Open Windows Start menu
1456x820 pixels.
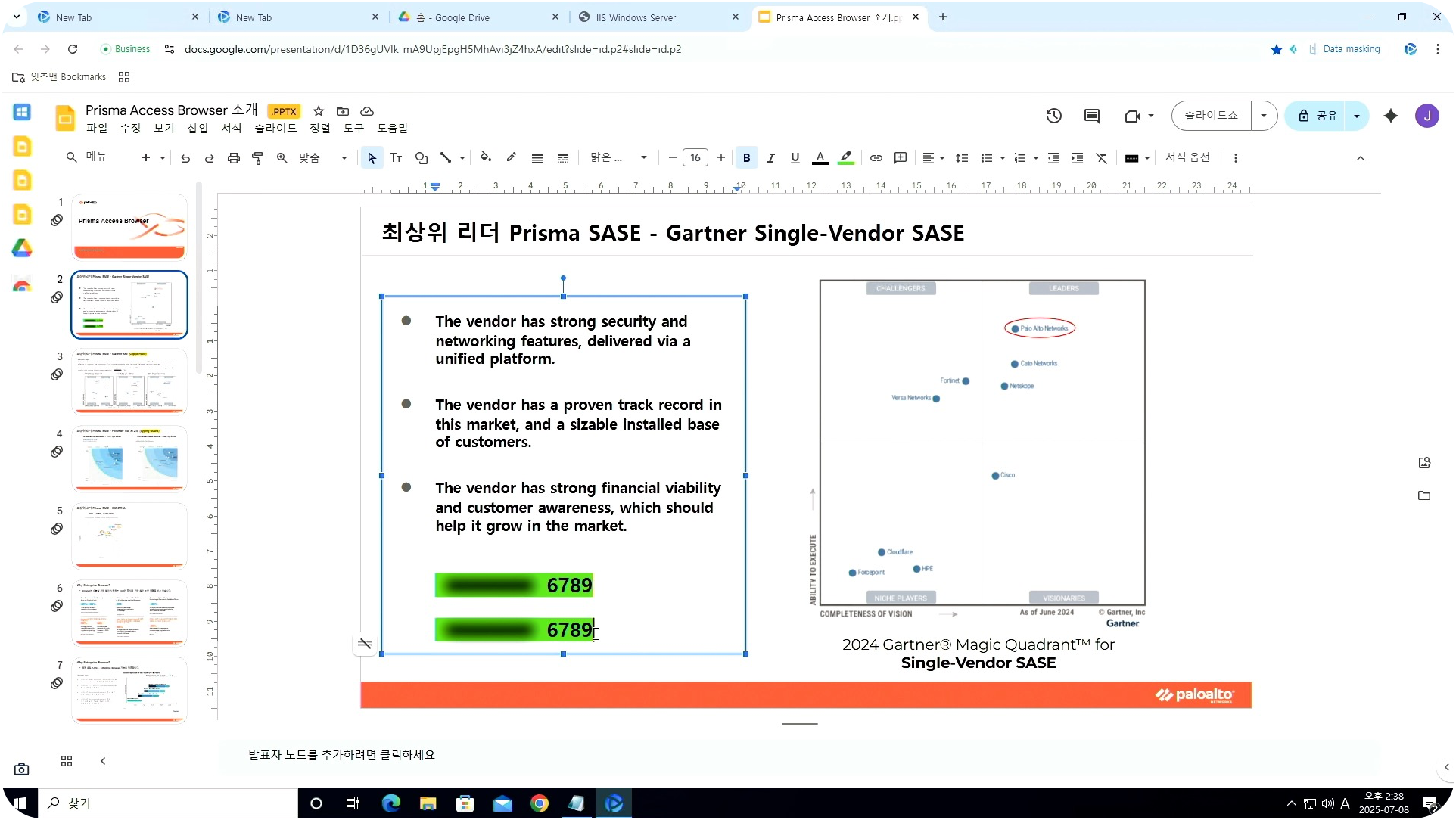point(20,804)
